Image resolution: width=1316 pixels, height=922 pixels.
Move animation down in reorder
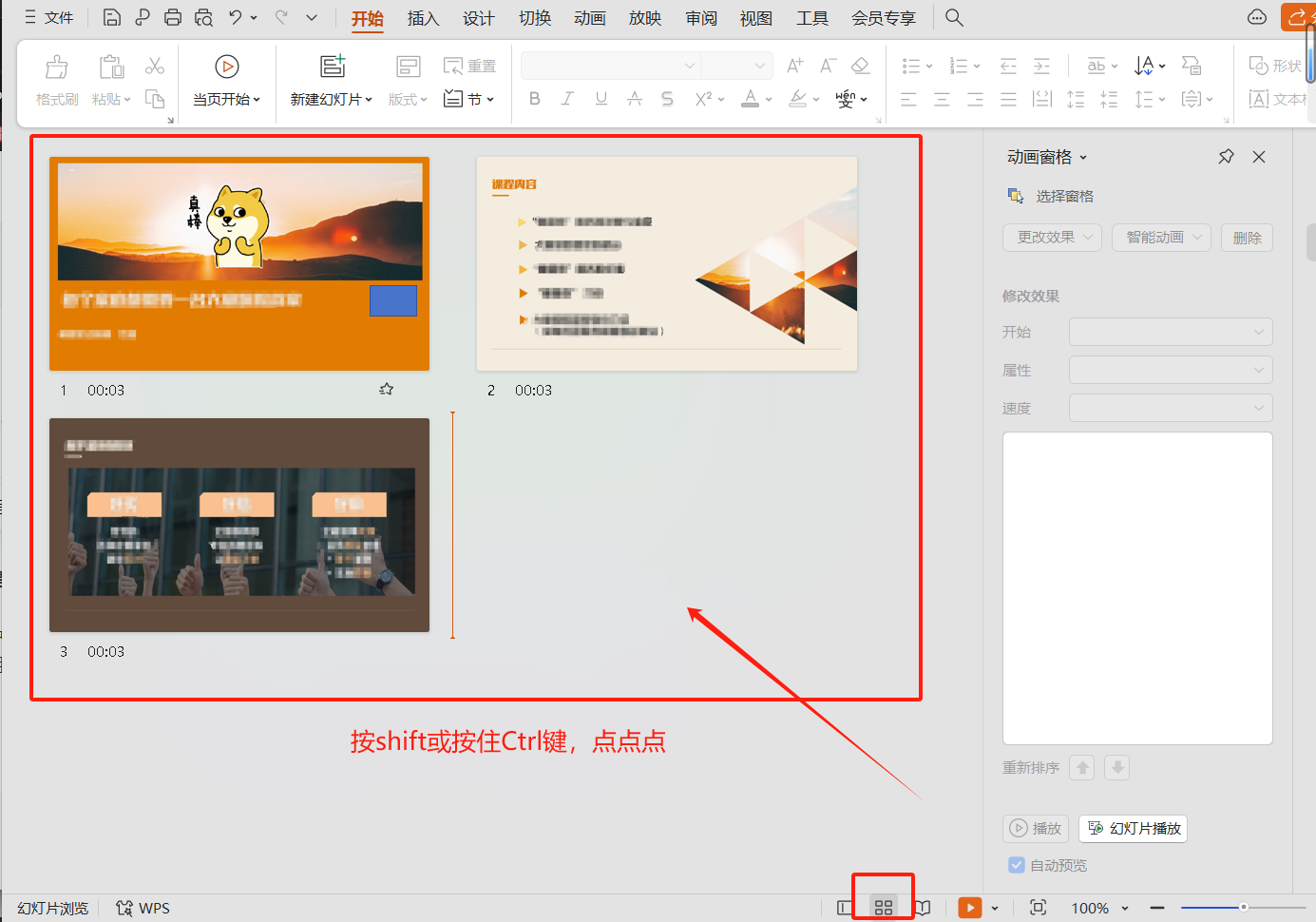(x=1117, y=768)
